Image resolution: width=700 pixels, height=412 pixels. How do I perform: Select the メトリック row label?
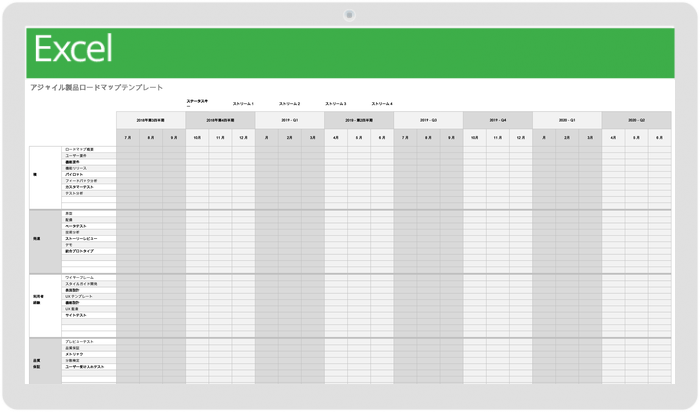74,354
